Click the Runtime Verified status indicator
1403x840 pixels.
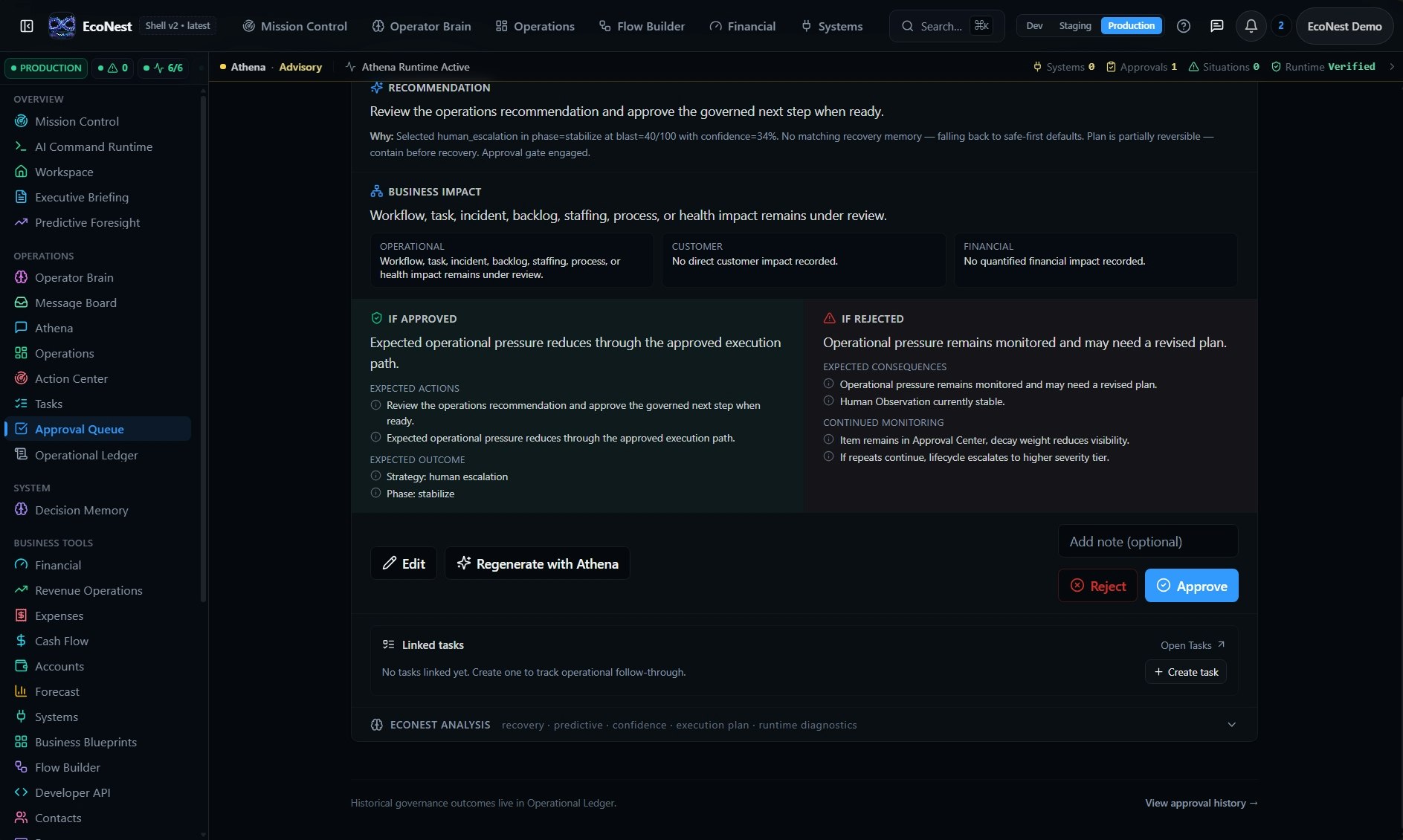pos(1323,67)
